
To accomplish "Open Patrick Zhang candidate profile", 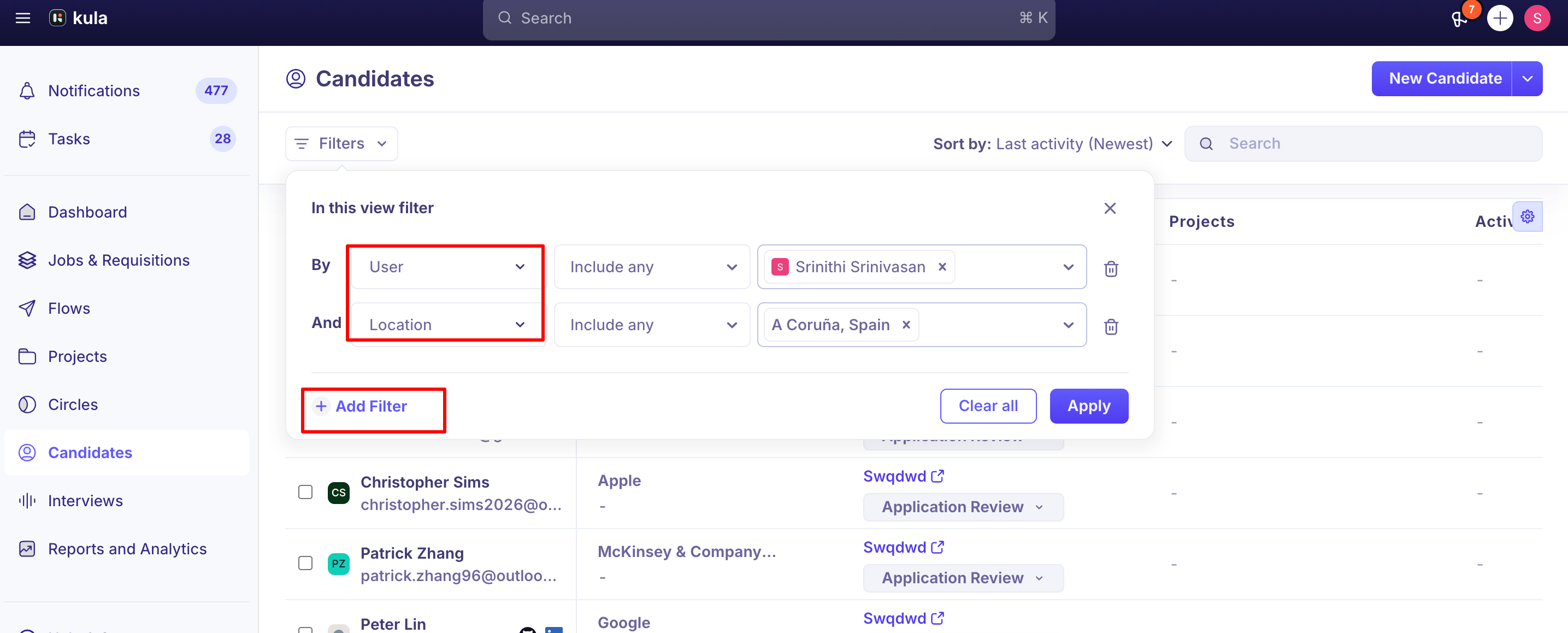I will click(x=412, y=553).
